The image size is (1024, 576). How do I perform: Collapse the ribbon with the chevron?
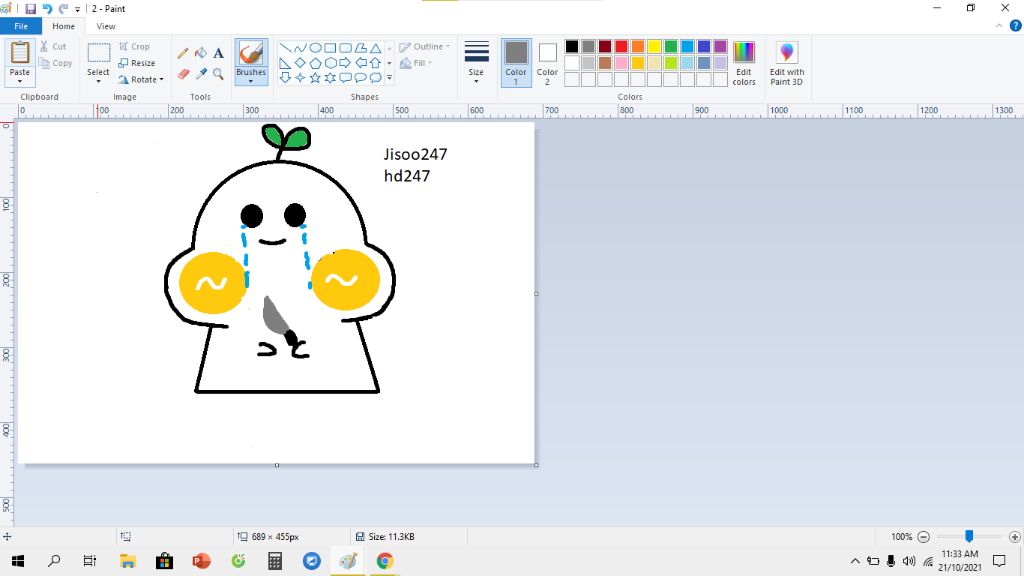(999, 26)
